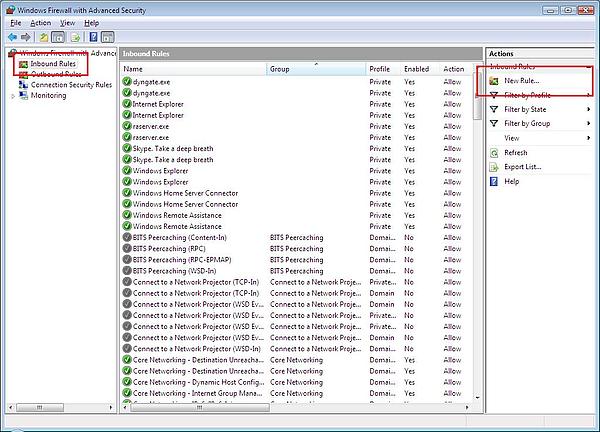Image resolution: width=600 pixels, height=432 pixels.
Task: Click the console tree horizontal scrollbar thumb
Action: (40, 408)
